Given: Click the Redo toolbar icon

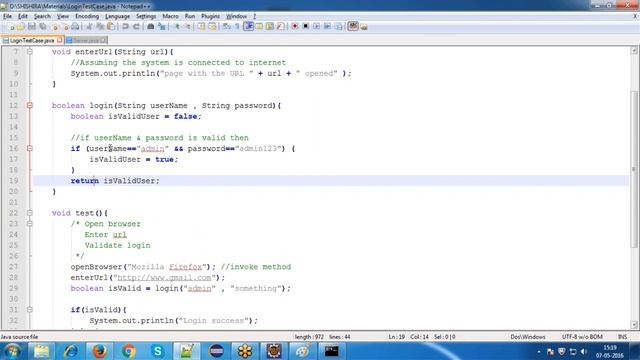Looking at the screenshot, I should pos(136,27).
